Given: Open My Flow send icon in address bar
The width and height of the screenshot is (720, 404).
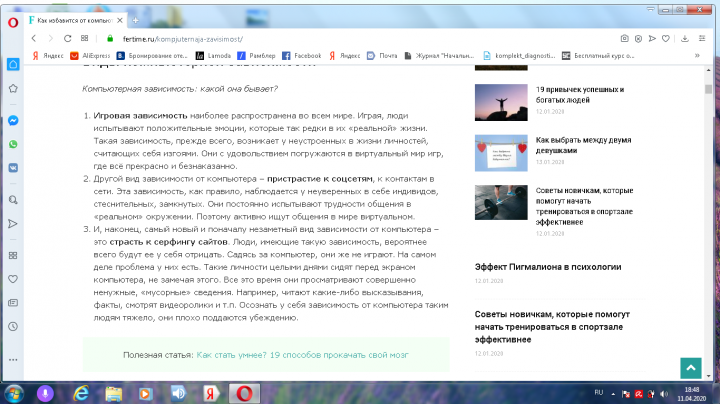Looking at the screenshot, I should click(652, 39).
